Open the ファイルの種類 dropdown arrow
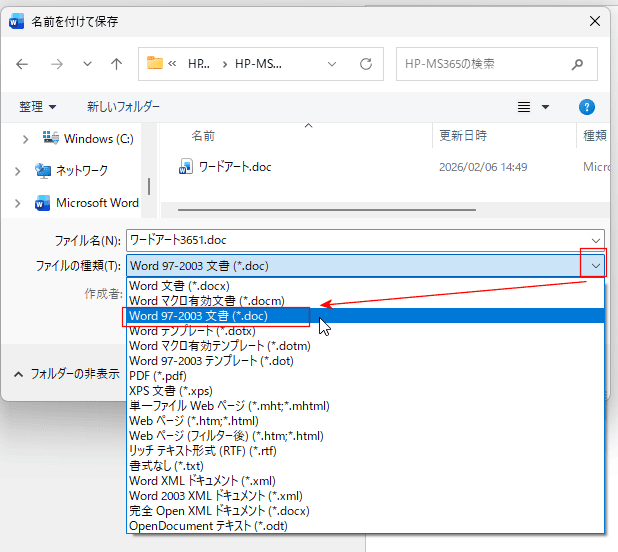Image resolution: width=618 pixels, height=552 pixels. pyautogui.click(x=596, y=266)
